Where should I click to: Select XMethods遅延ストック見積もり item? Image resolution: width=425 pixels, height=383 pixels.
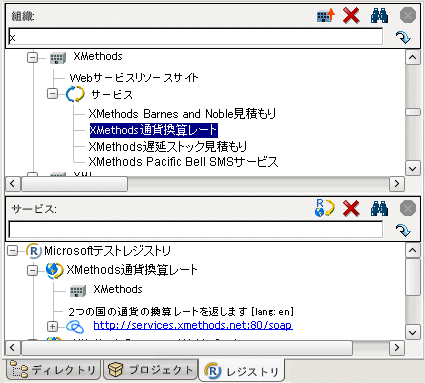168,146
